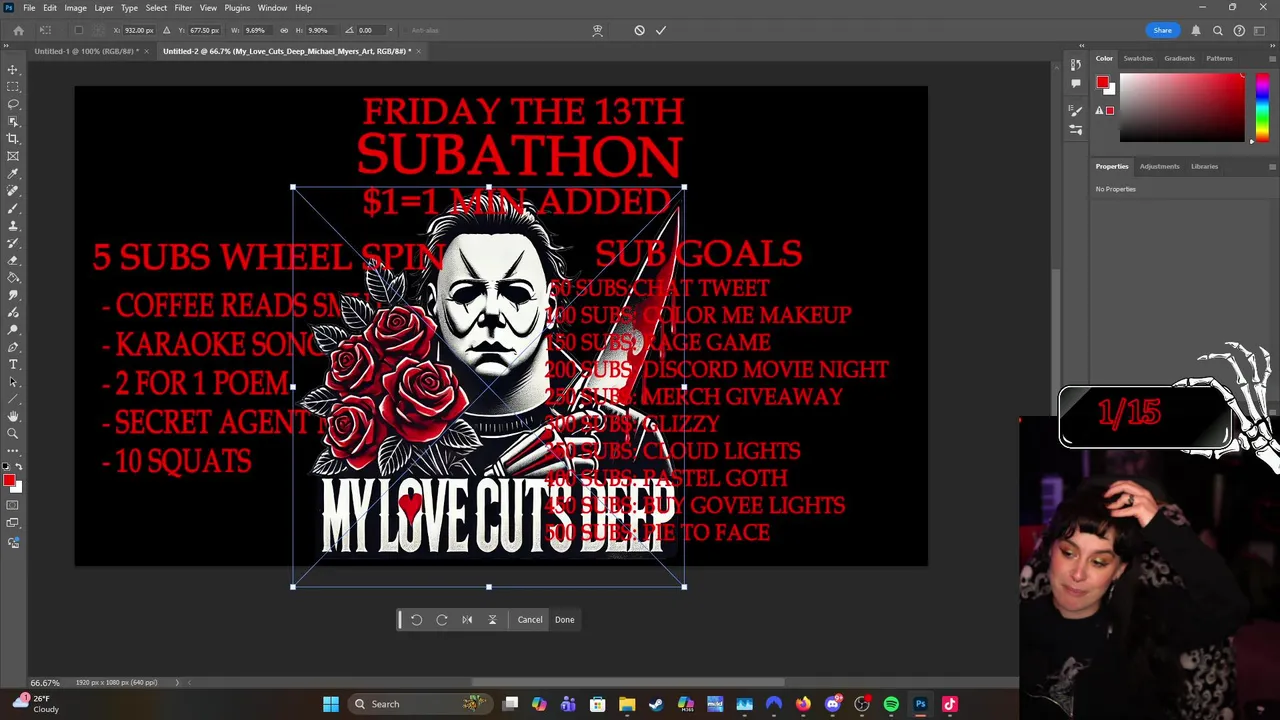
Task: Click Cancel in the transform taskbar
Action: 530,620
